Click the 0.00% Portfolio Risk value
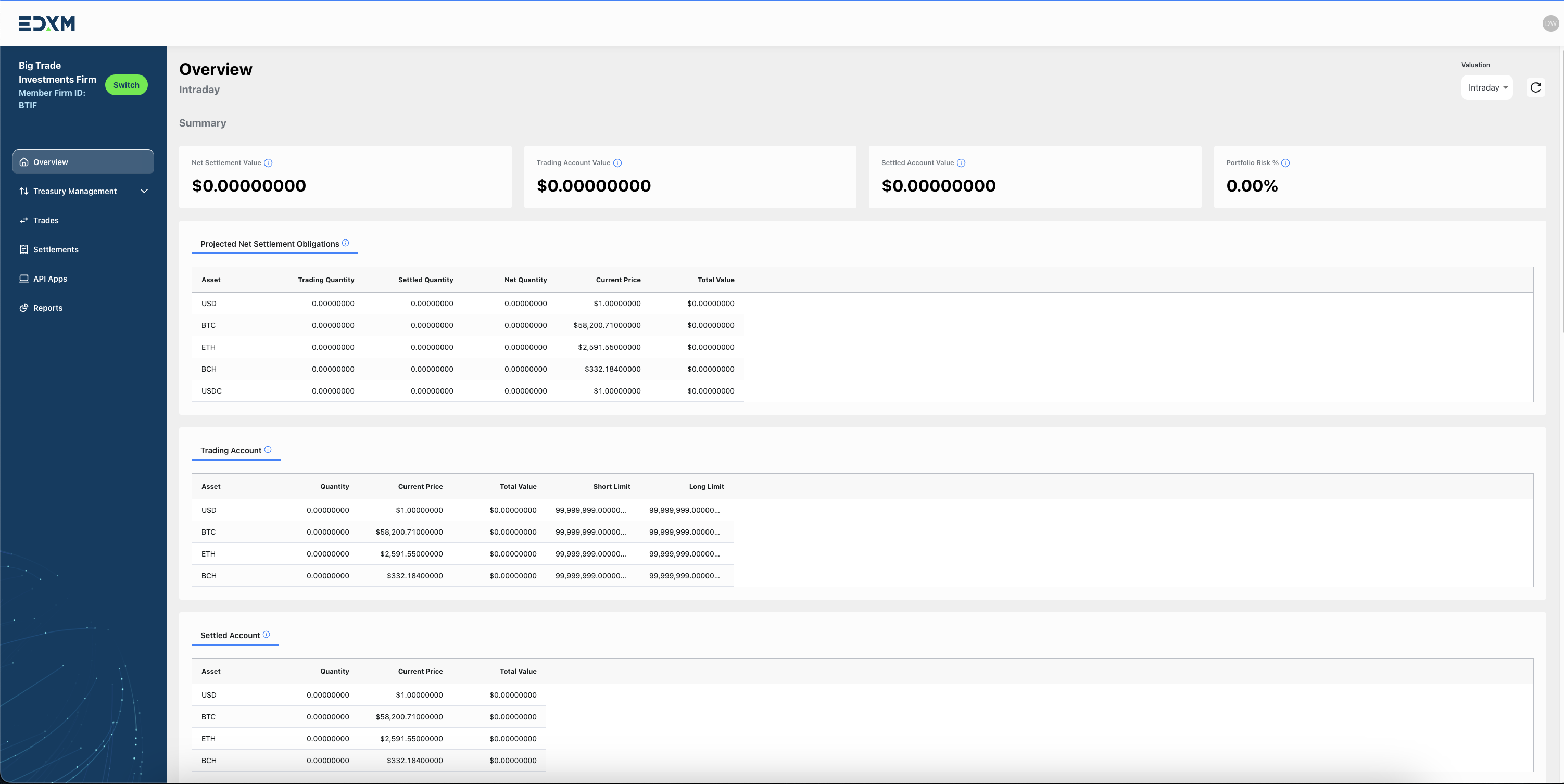 click(x=1252, y=186)
